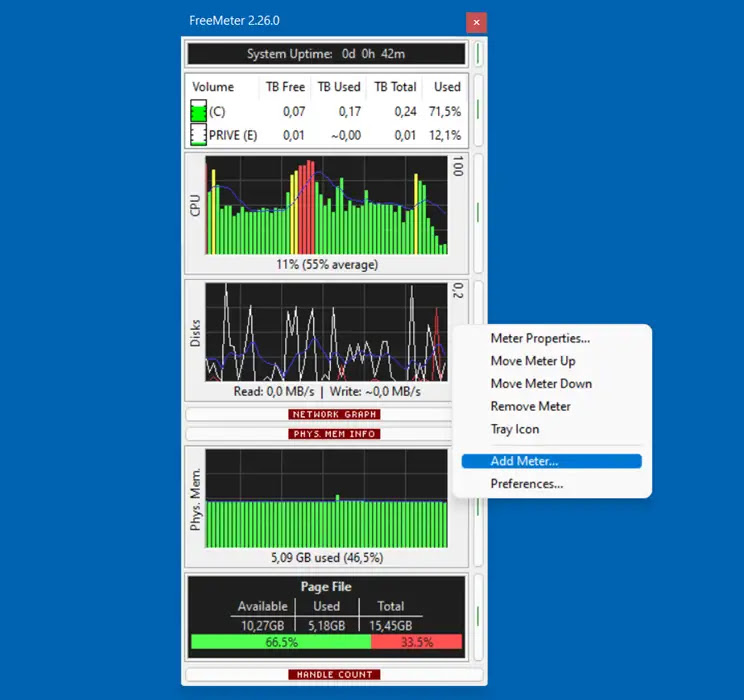The width and height of the screenshot is (744, 700).
Task: Select Tray Icon menu entry
Action: (x=515, y=429)
